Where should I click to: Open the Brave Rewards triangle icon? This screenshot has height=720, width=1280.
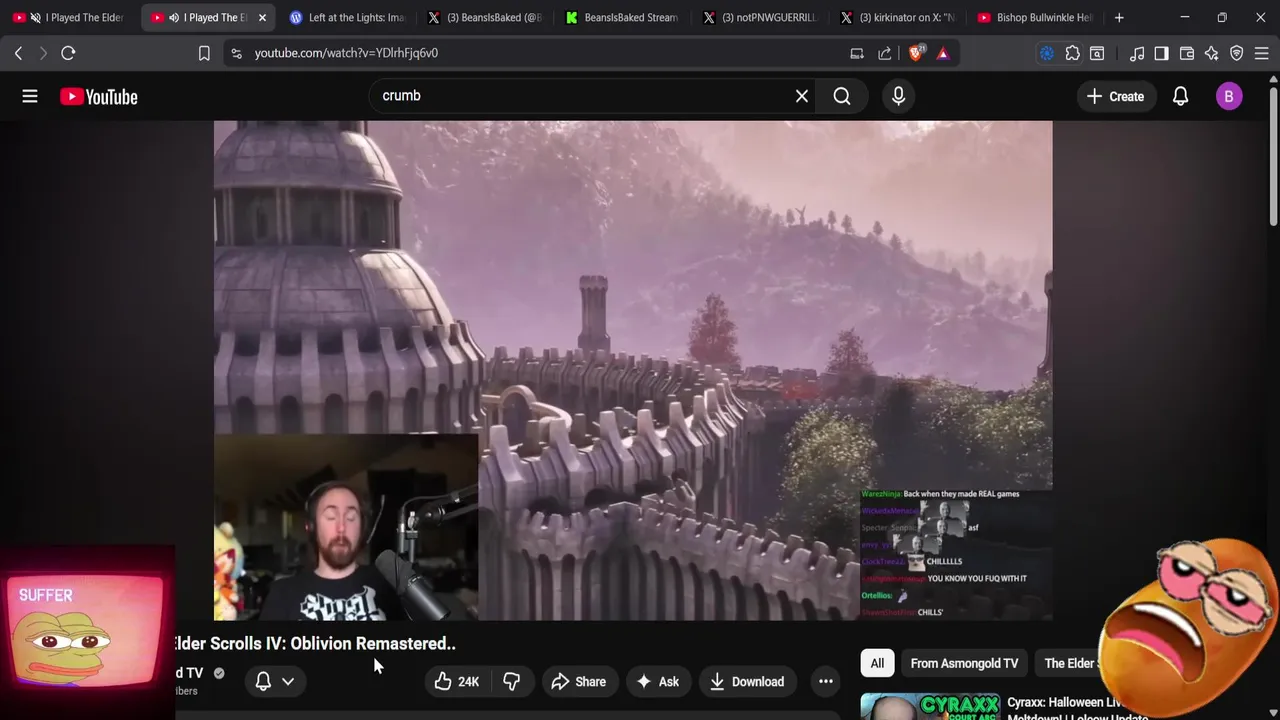click(x=943, y=53)
